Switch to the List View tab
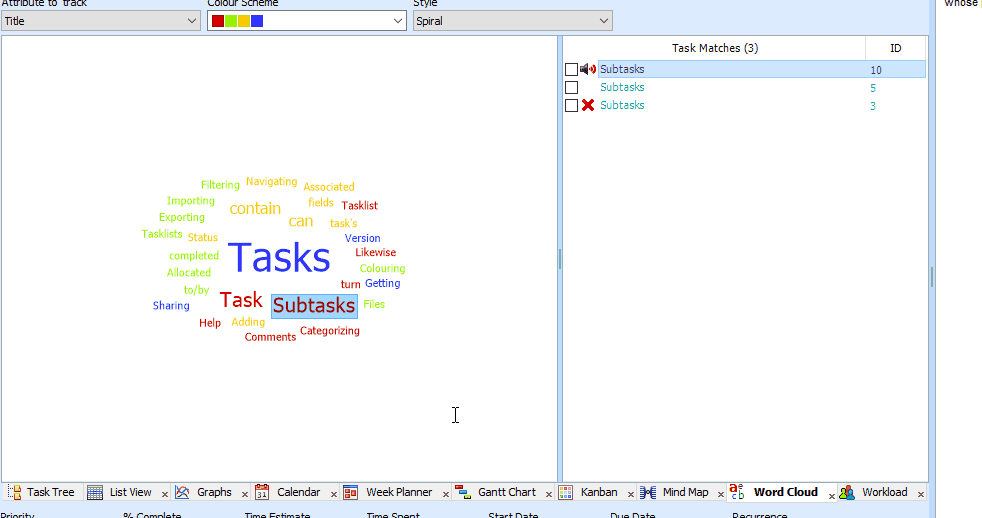982x518 pixels. point(130,492)
